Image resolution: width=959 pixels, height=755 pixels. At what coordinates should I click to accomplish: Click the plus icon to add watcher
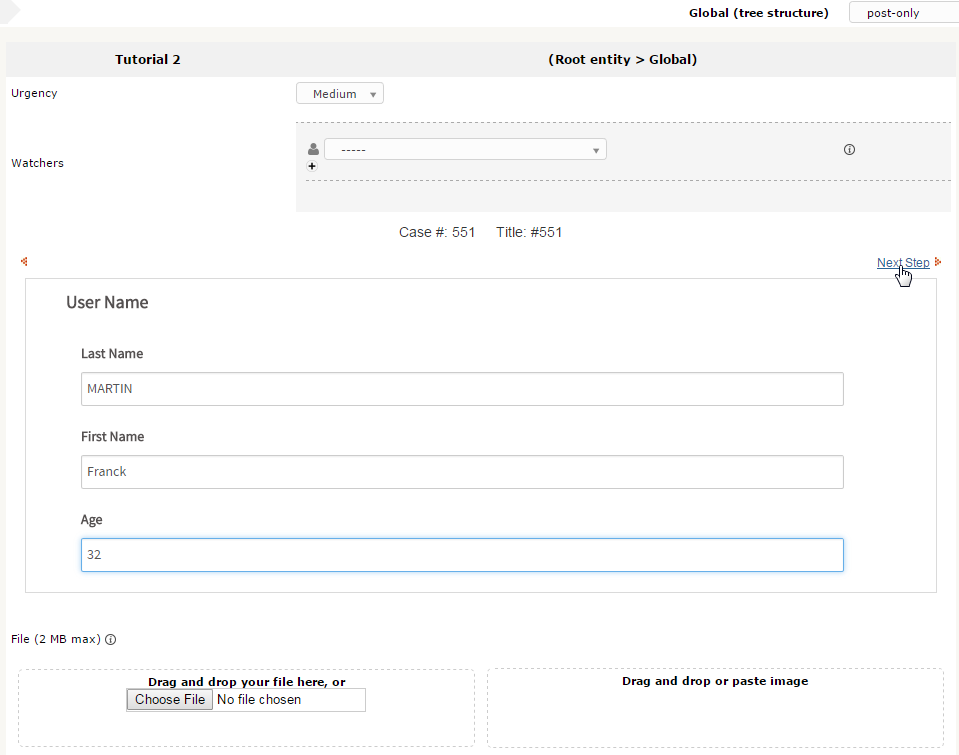click(312, 166)
